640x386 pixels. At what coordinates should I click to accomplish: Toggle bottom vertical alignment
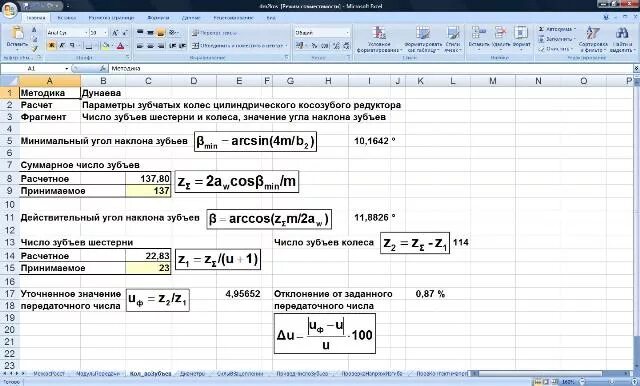point(160,33)
